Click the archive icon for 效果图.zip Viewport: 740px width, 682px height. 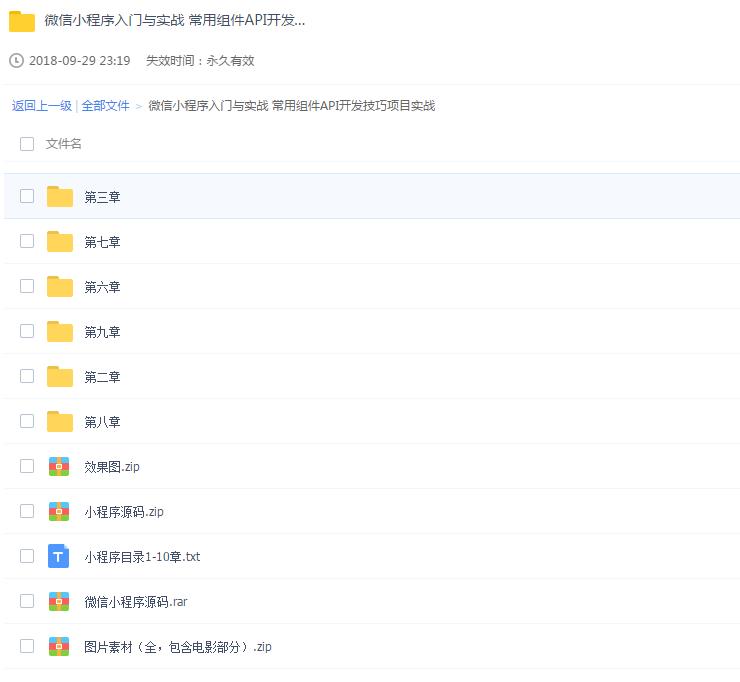[59, 466]
